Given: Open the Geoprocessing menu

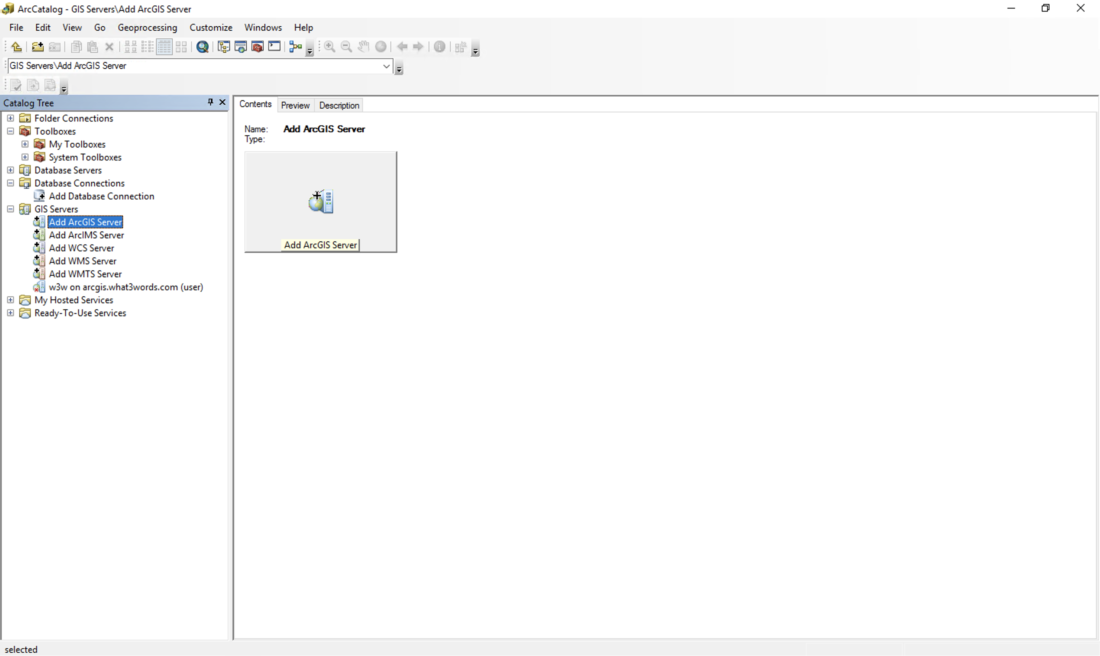Looking at the screenshot, I should tap(147, 27).
